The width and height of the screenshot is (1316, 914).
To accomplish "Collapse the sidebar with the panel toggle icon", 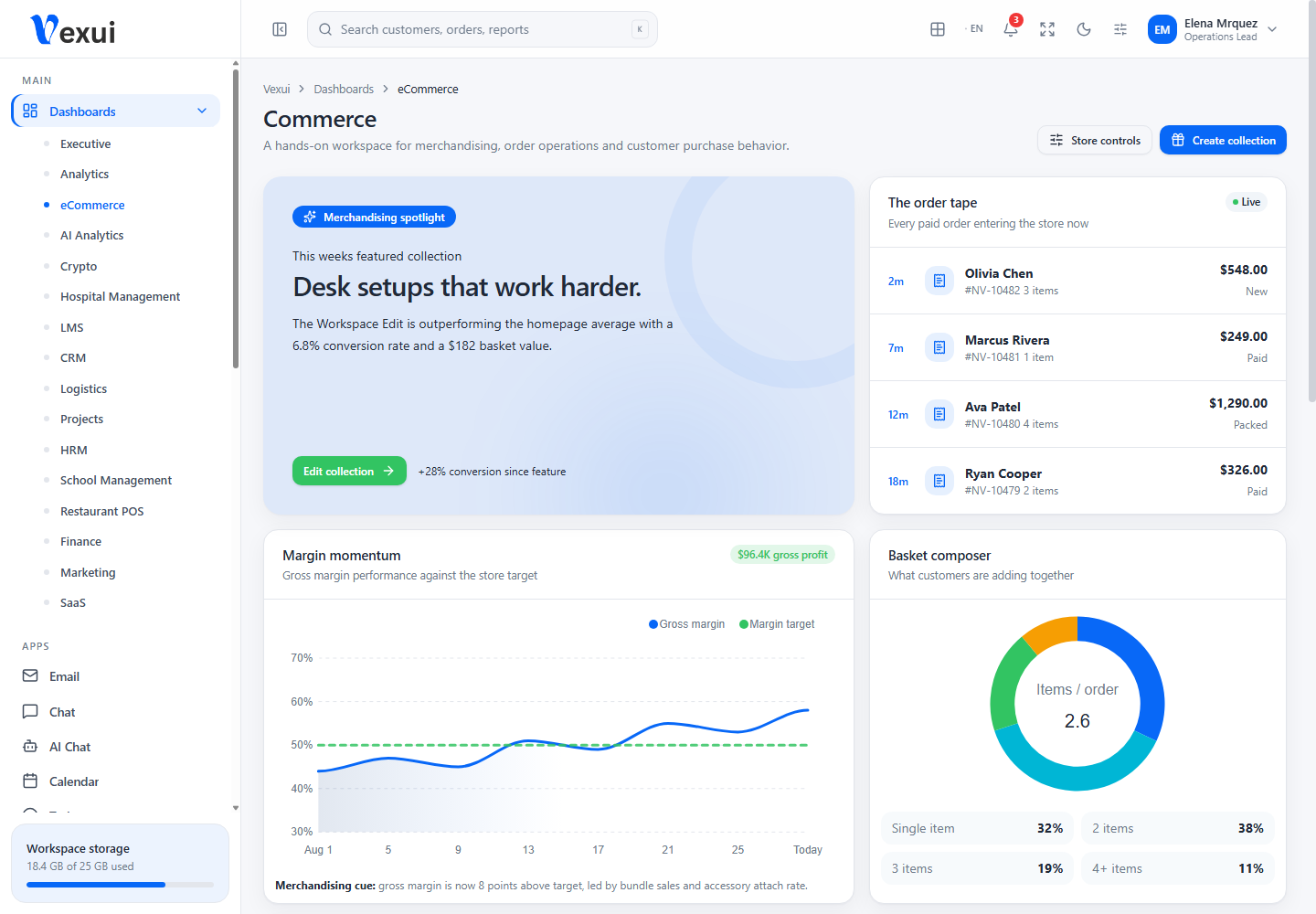I will [x=280, y=29].
